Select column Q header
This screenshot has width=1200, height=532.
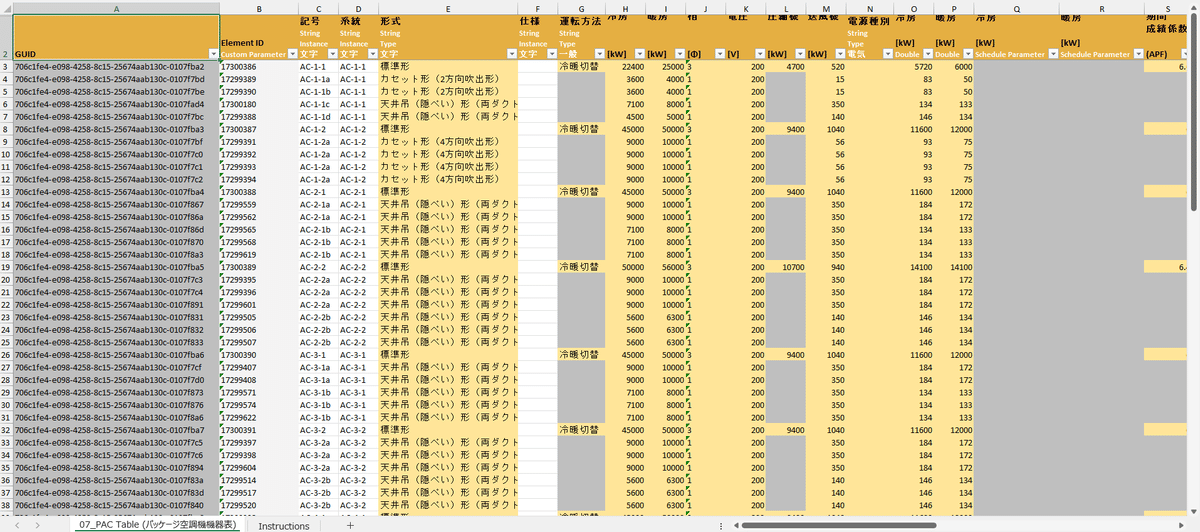pos(1016,7)
